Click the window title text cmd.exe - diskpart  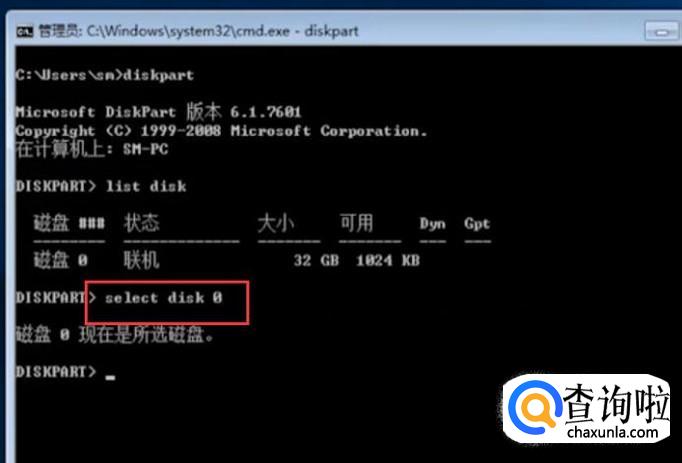tap(223, 31)
